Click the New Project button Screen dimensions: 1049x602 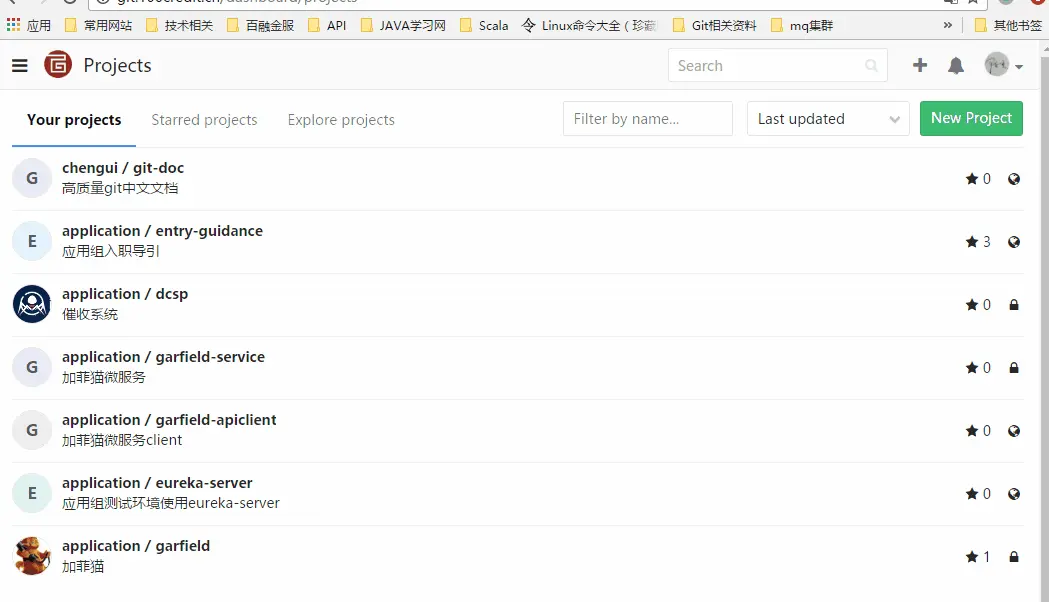click(x=971, y=118)
